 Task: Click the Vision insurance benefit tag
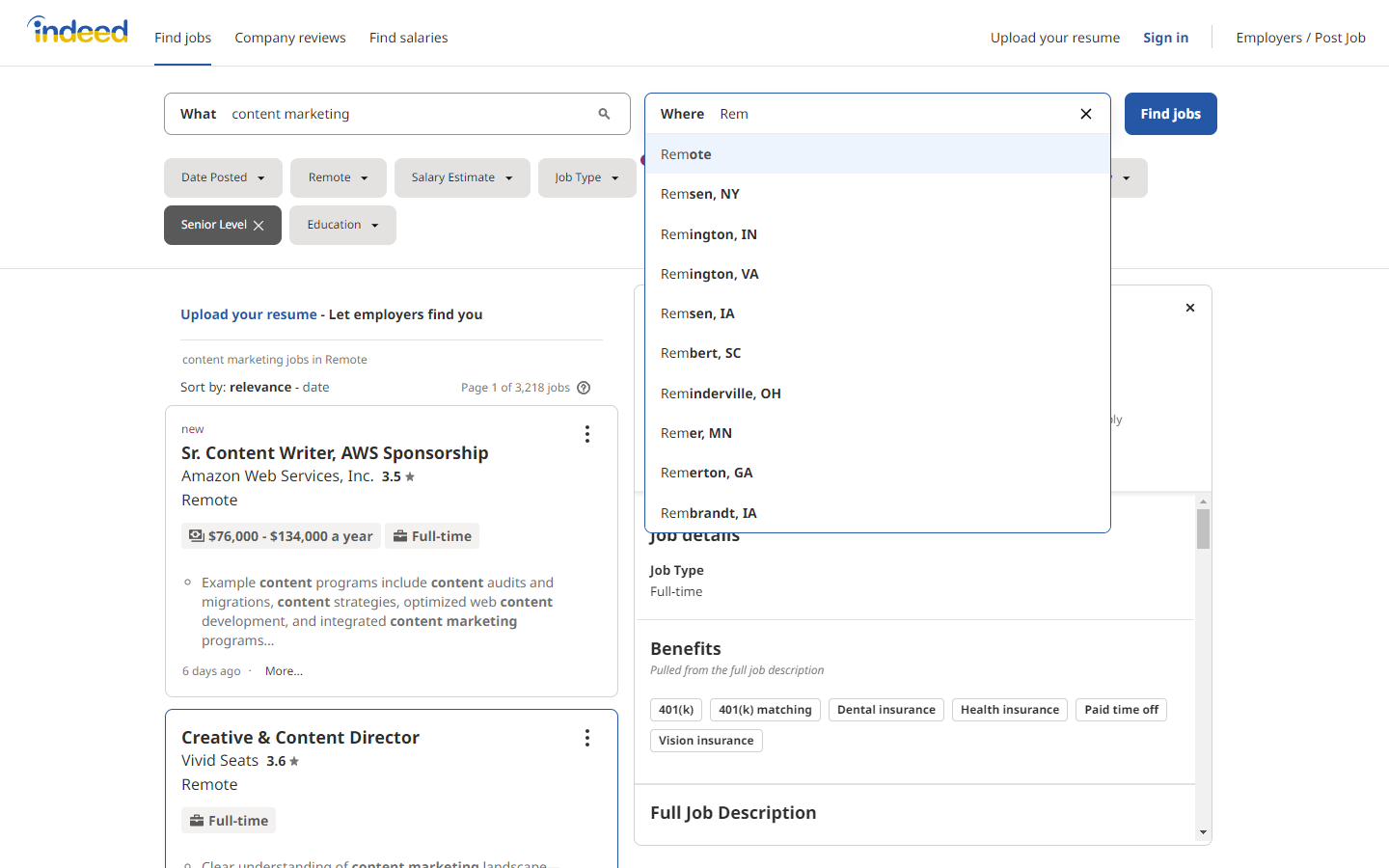(x=706, y=741)
